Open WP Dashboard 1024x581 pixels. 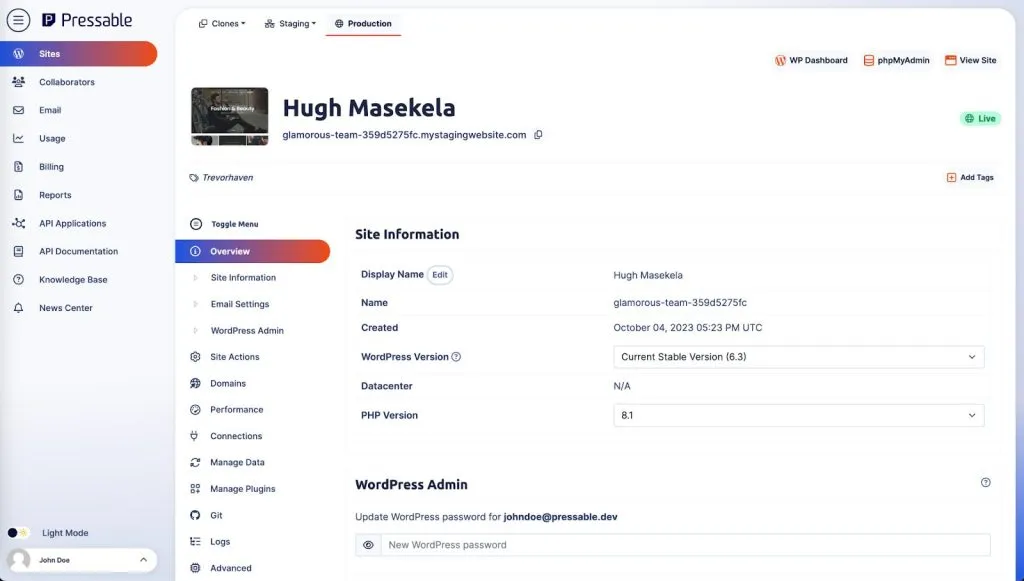point(811,60)
